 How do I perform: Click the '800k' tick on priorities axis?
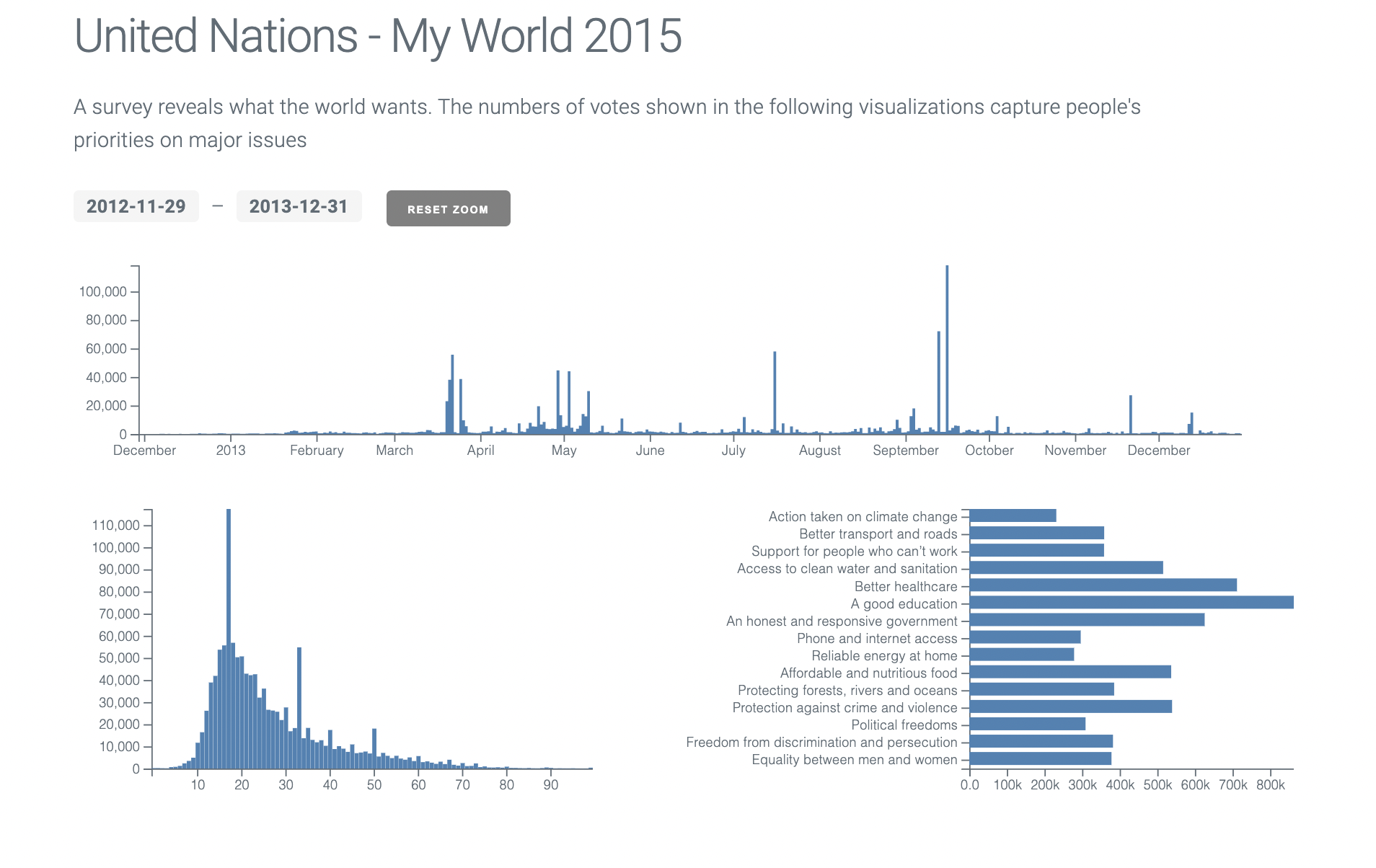coord(1271,784)
